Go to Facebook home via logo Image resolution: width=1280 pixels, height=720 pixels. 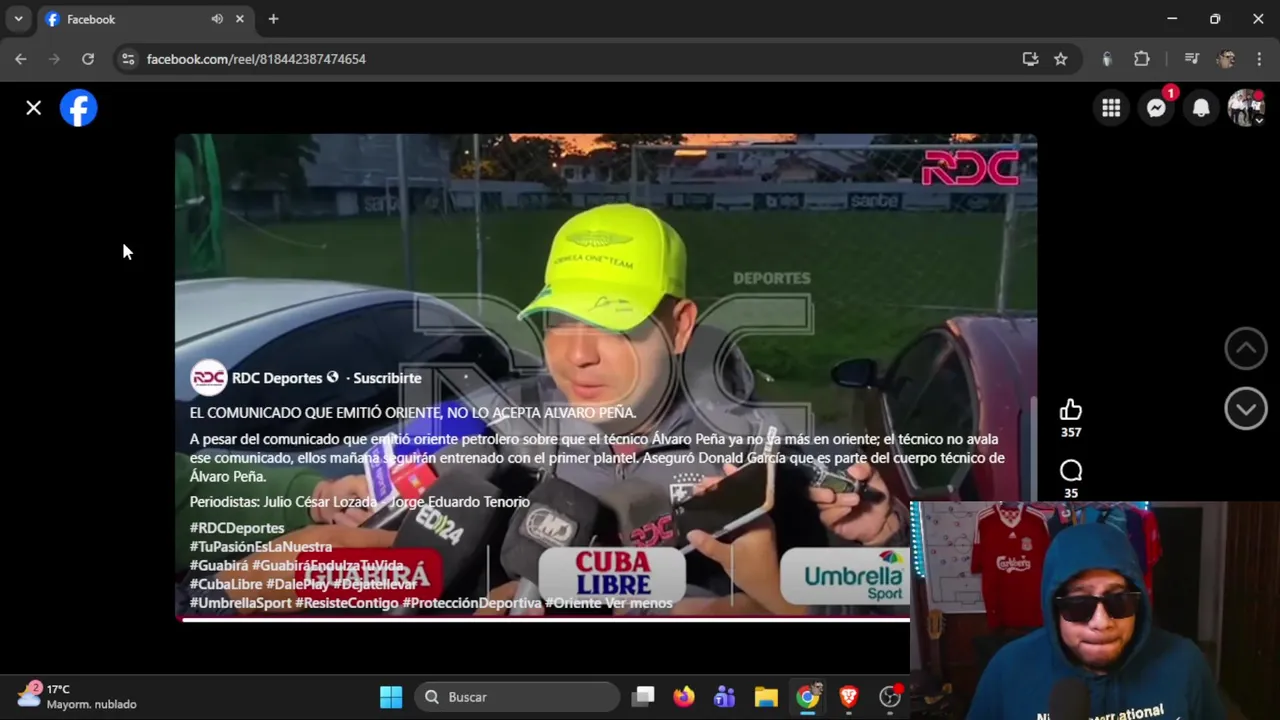(78, 108)
